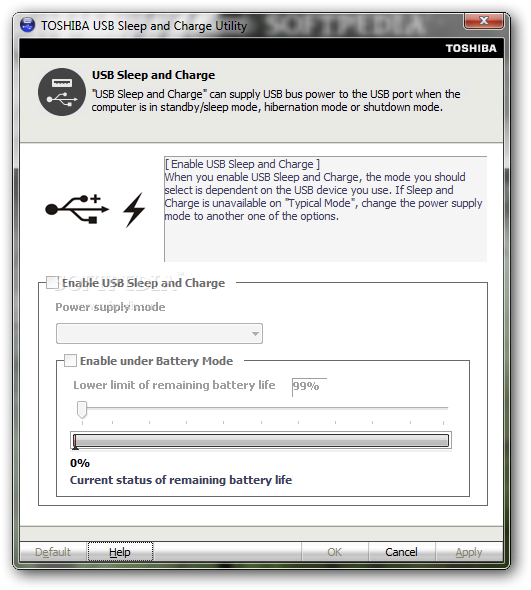
Task: Close the USB Sleep and Charge window
Action: [484, 21]
